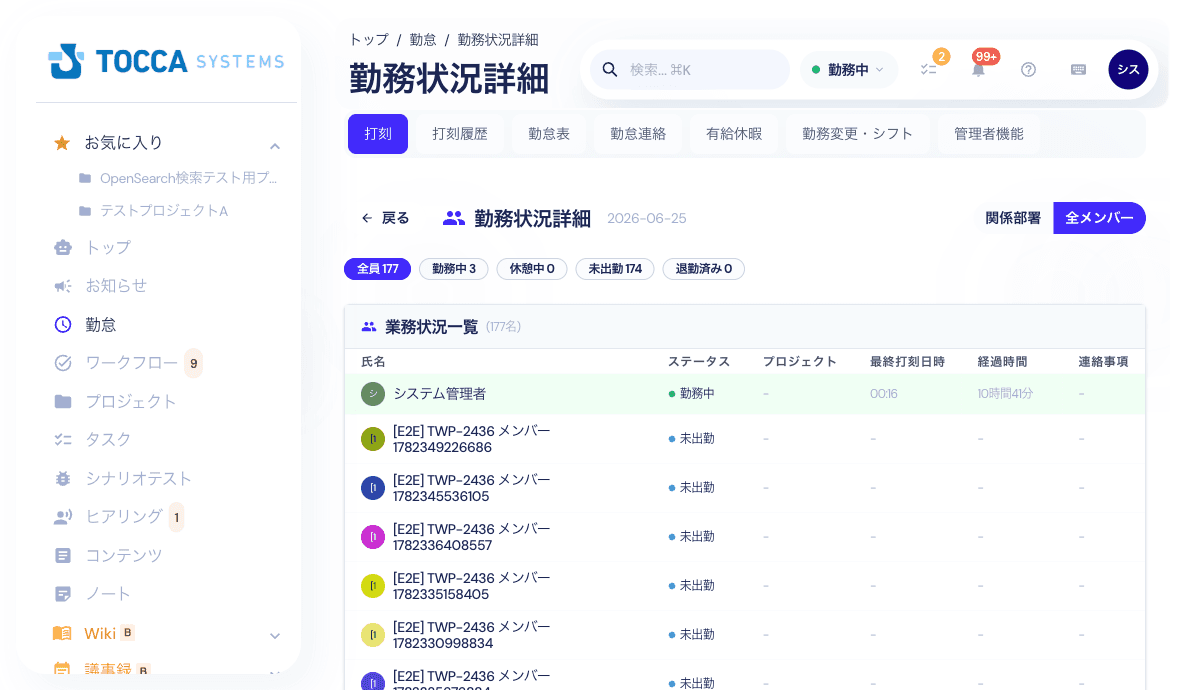Viewport: 1200px width, 690px height.
Task: Select the 勤務中 3 filter chip
Action: click(454, 269)
